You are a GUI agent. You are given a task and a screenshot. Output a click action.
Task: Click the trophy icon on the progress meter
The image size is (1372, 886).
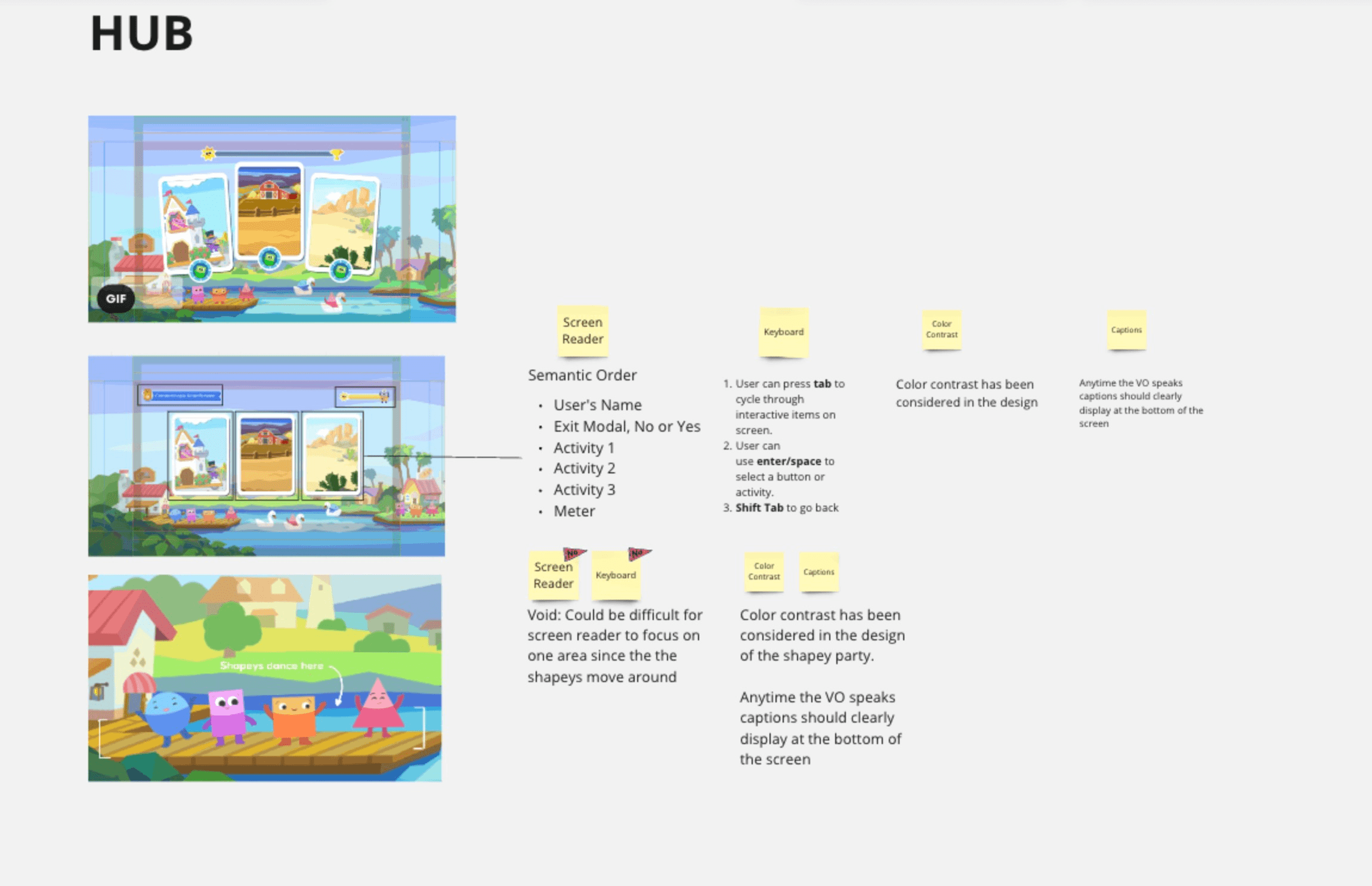pyautogui.click(x=337, y=154)
